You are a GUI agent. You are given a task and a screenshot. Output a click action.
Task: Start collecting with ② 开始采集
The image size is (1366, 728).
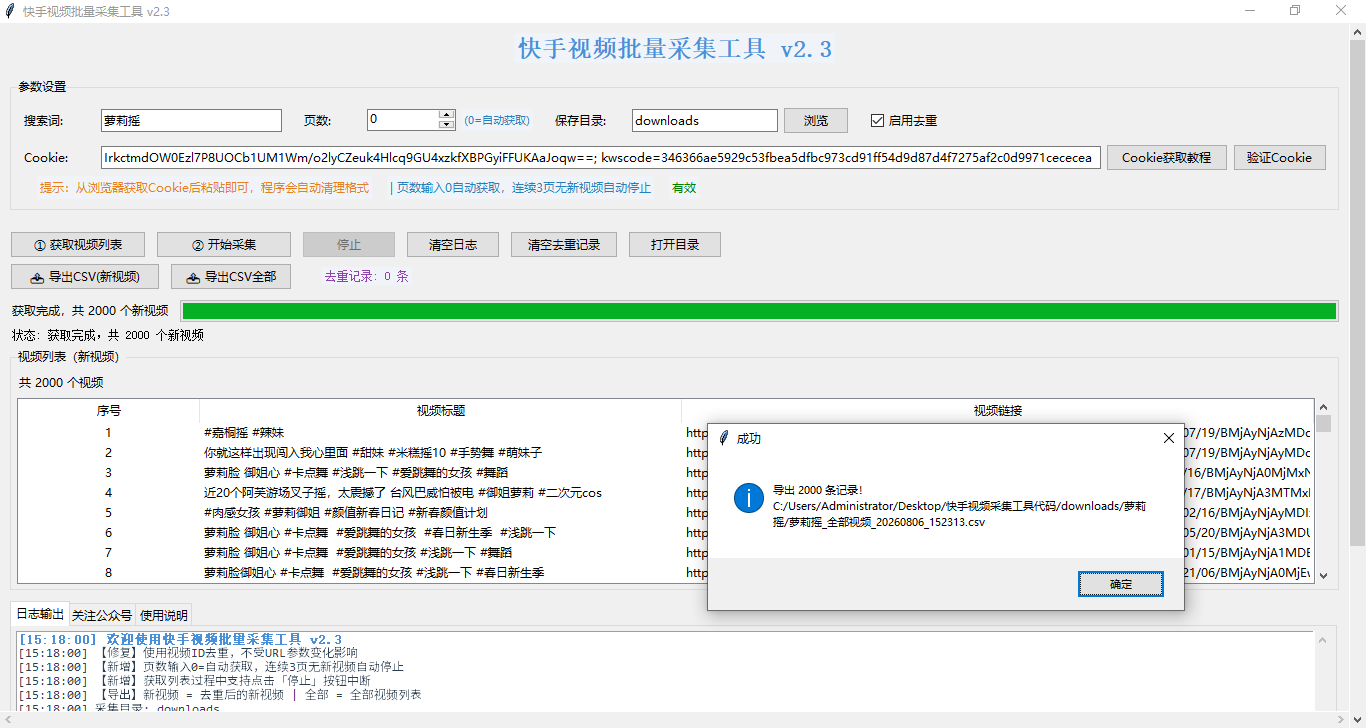click(222, 244)
